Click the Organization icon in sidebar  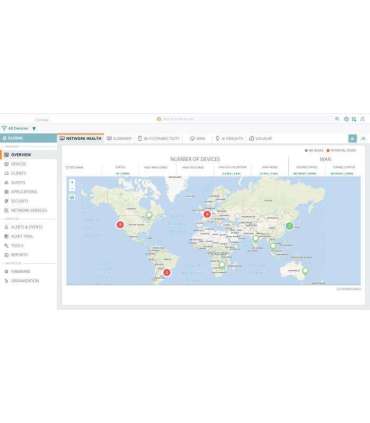click(6, 281)
